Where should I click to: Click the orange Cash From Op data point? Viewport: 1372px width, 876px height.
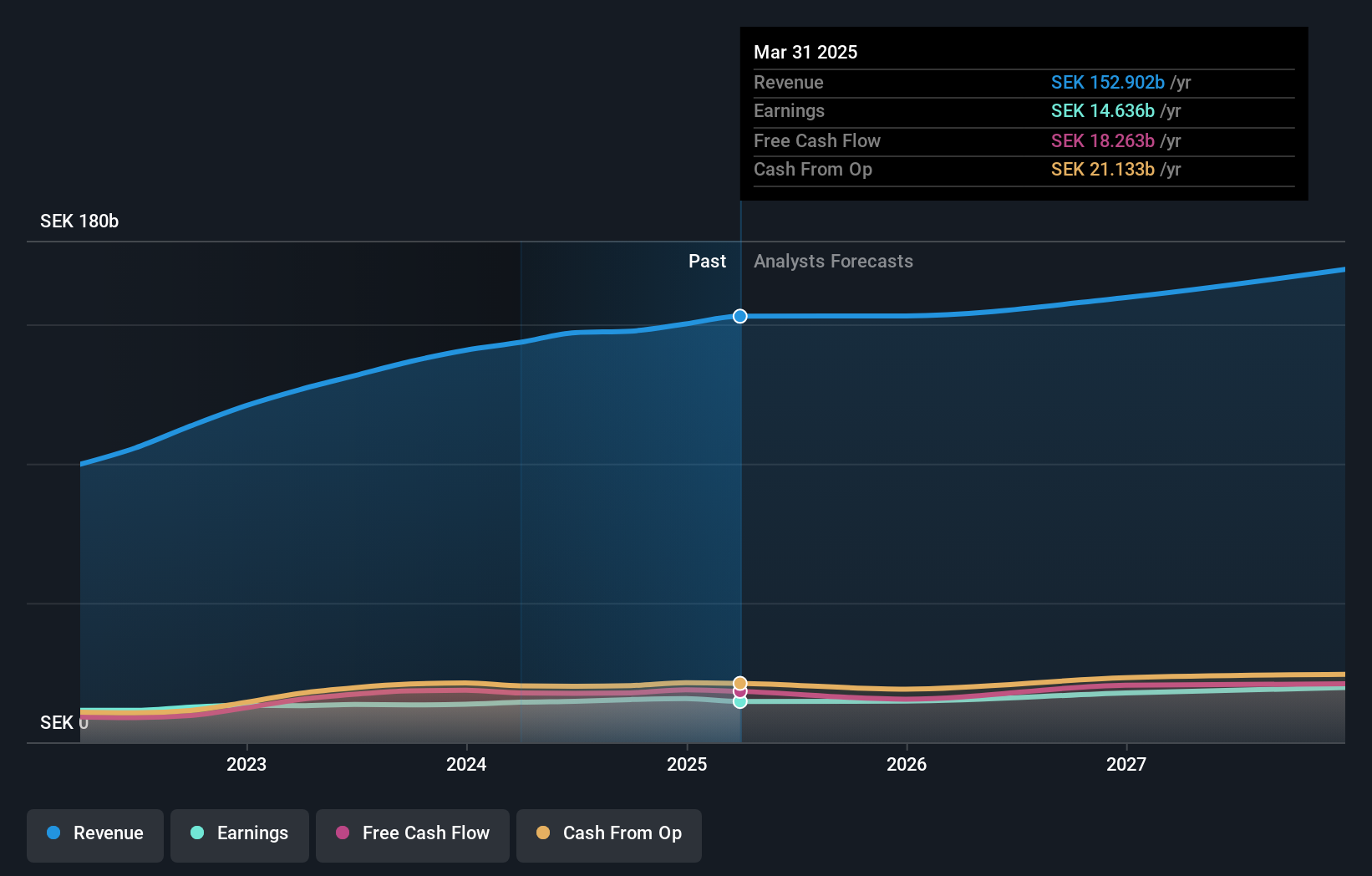pyautogui.click(x=740, y=683)
